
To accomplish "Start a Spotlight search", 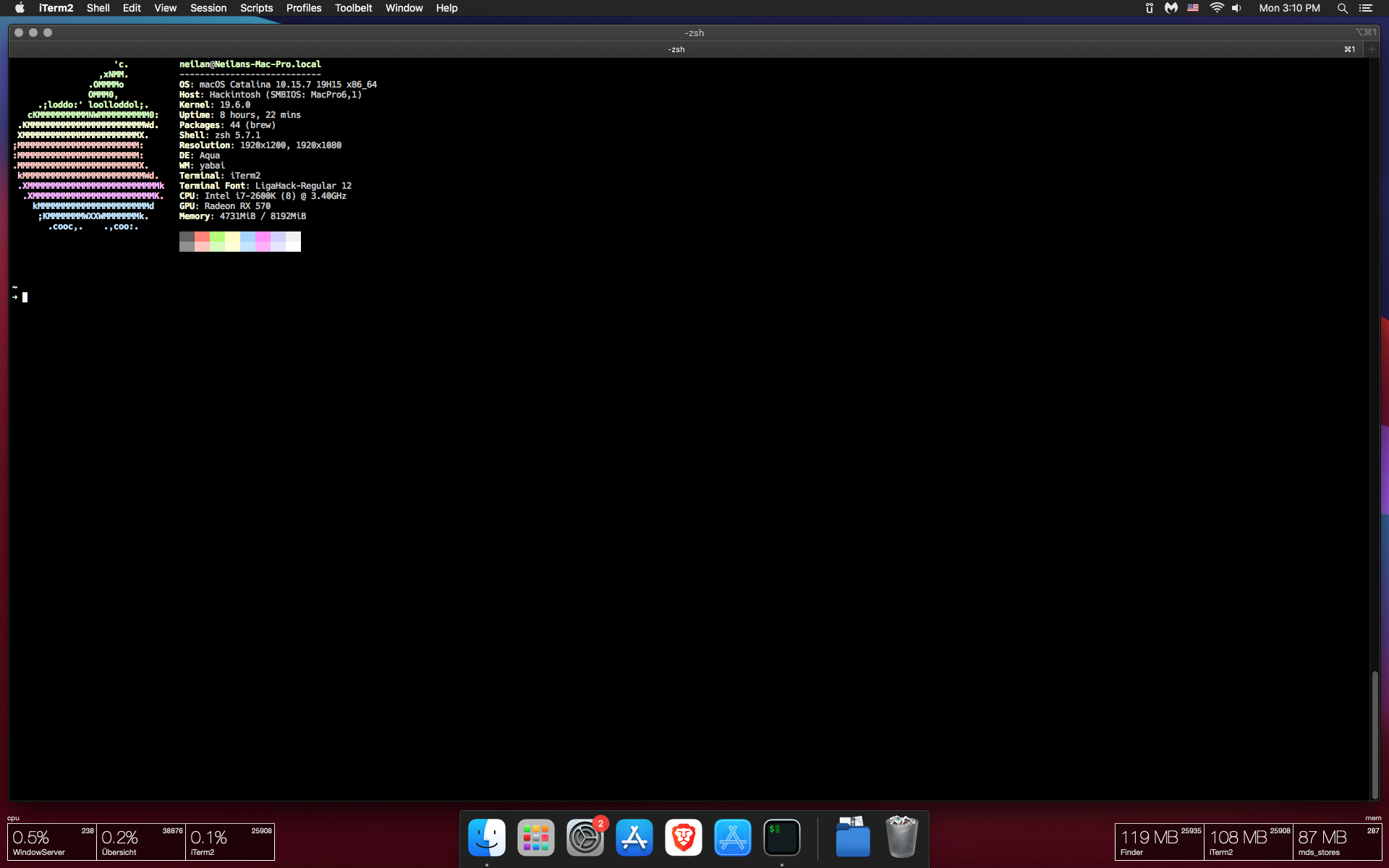I will coord(1343,8).
